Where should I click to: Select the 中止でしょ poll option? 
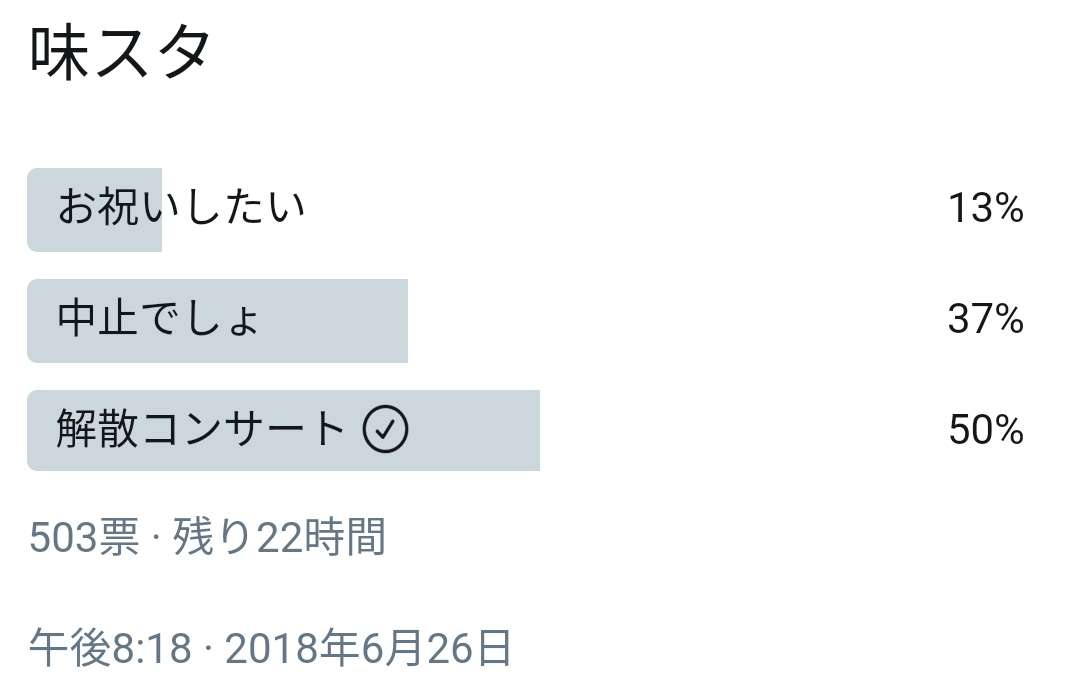coord(527,320)
